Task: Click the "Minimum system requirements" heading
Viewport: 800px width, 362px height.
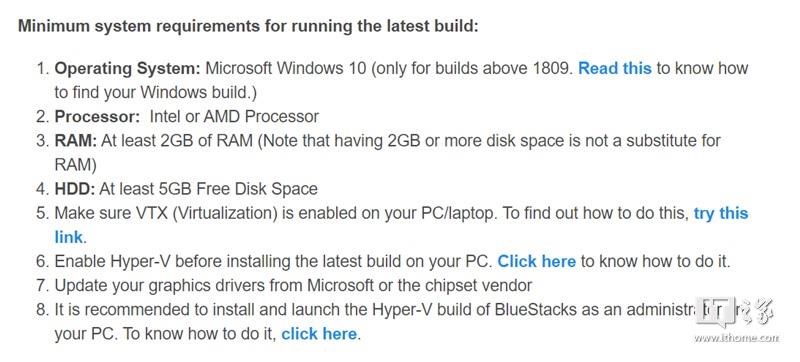Action: [248, 26]
